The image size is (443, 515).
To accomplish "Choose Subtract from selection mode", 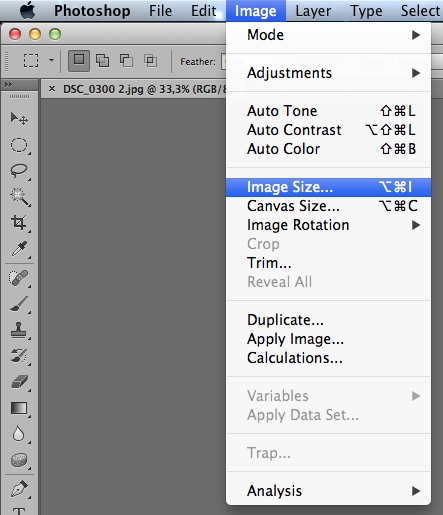I will 126,61.
